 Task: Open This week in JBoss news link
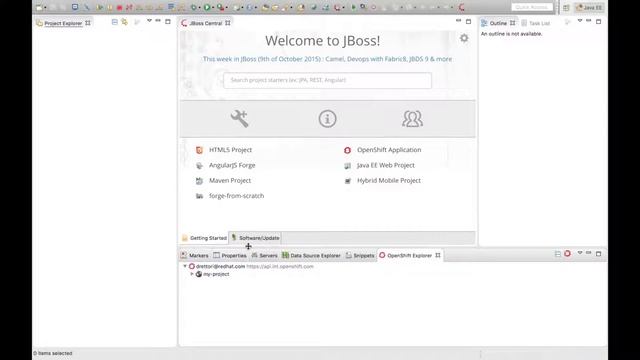click(x=327, y=59)
